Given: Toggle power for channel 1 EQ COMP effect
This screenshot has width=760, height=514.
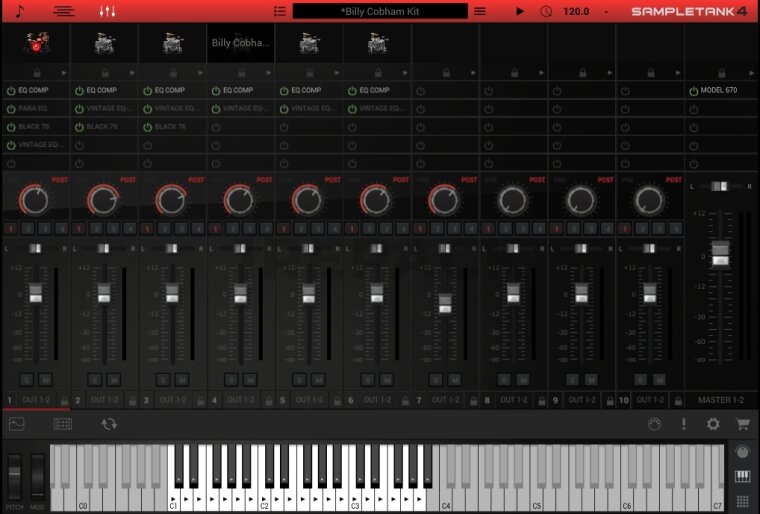Looking at the screenshot, I should 11,90.
